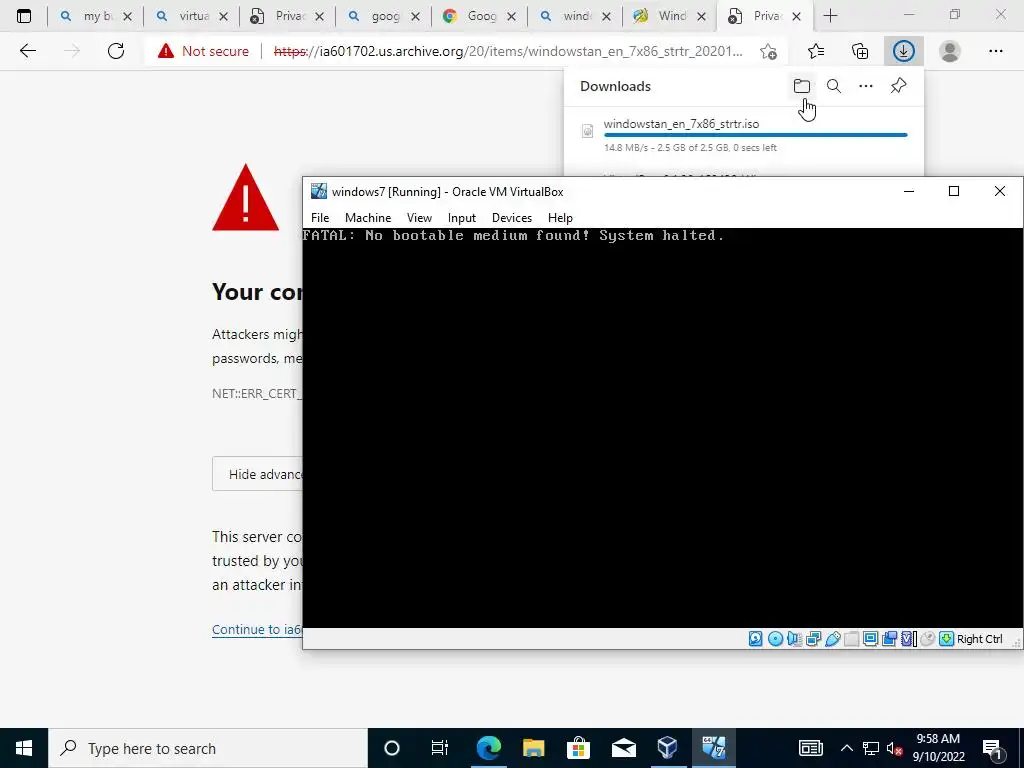
Task: Click the 'Hide advanced' button
Action: 257,474
